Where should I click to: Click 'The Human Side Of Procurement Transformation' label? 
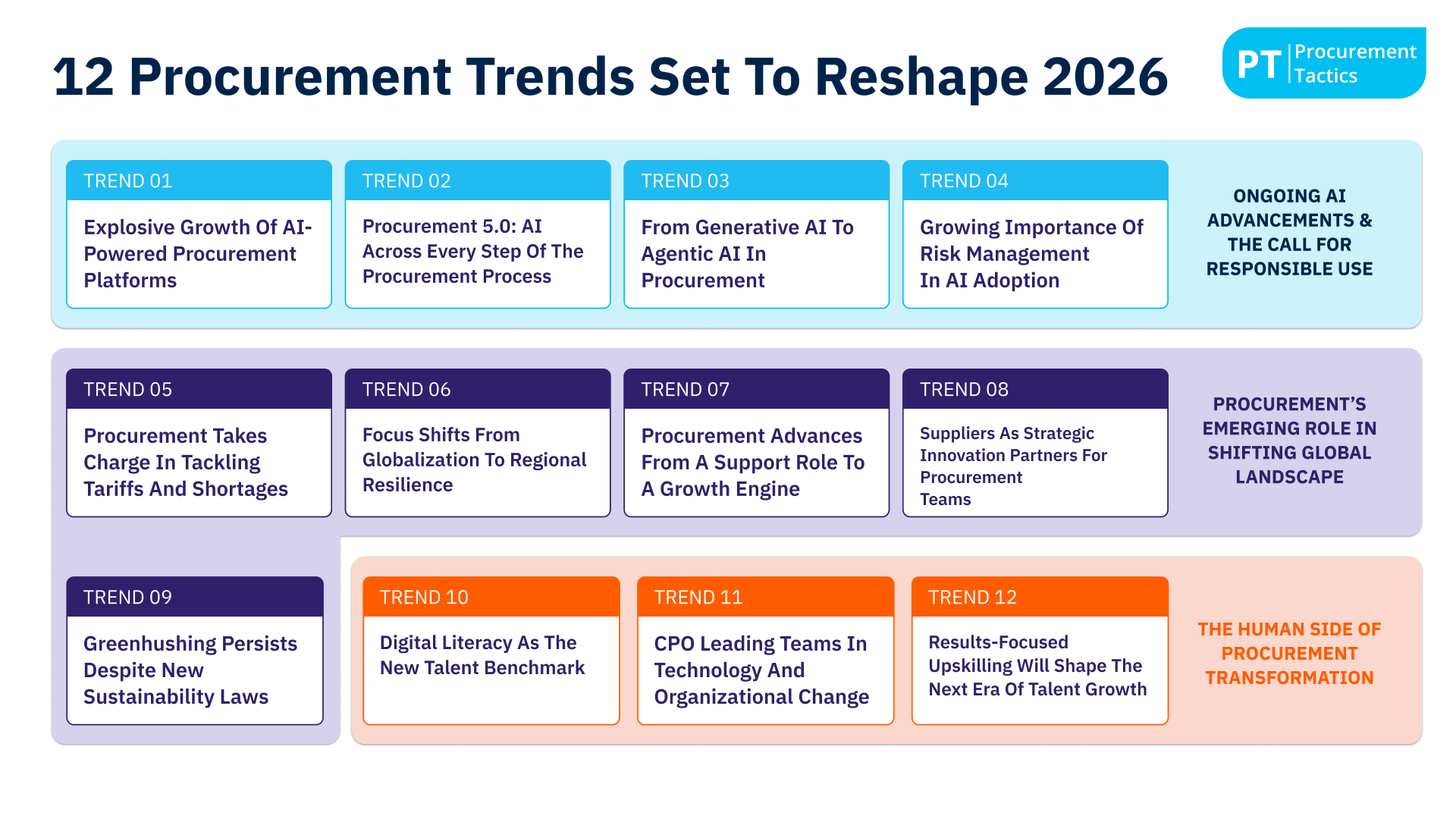coord(1289,654)
